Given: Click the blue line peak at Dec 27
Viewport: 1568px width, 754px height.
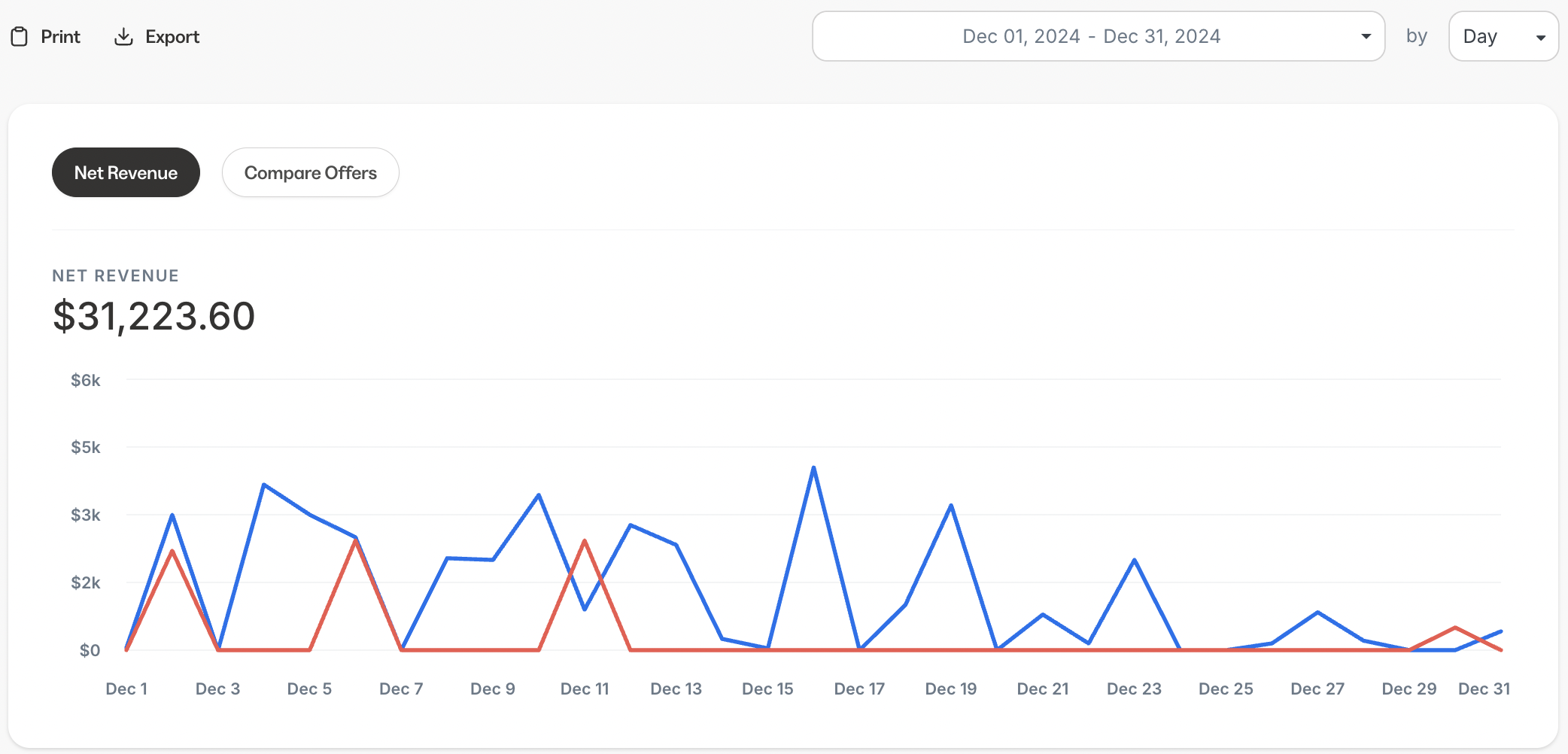Looking at the screenshot, I should click(x=1317, y=612).
